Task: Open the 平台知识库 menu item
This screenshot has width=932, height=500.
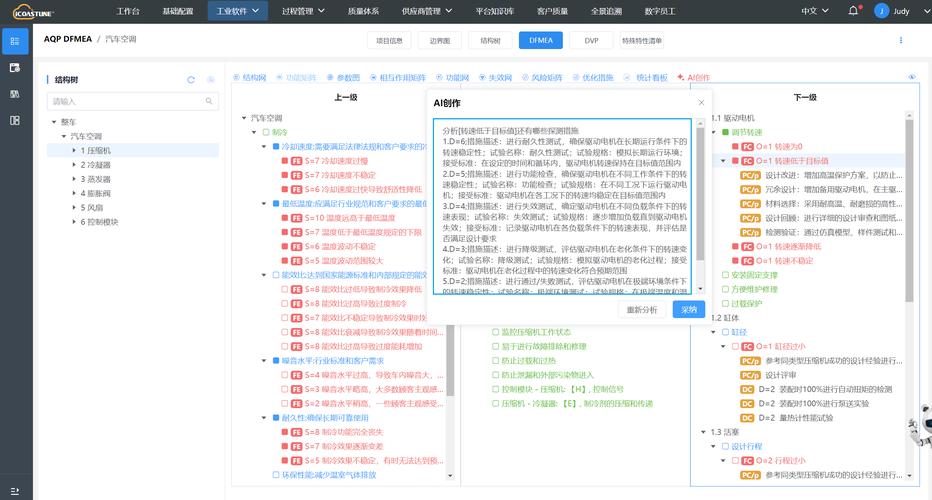Action: click(495, 11)
